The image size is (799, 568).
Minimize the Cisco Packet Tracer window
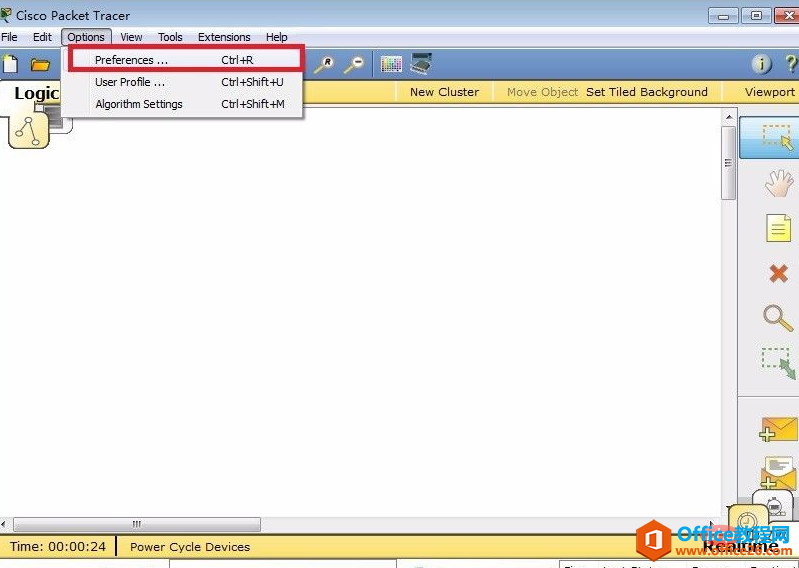723,16
